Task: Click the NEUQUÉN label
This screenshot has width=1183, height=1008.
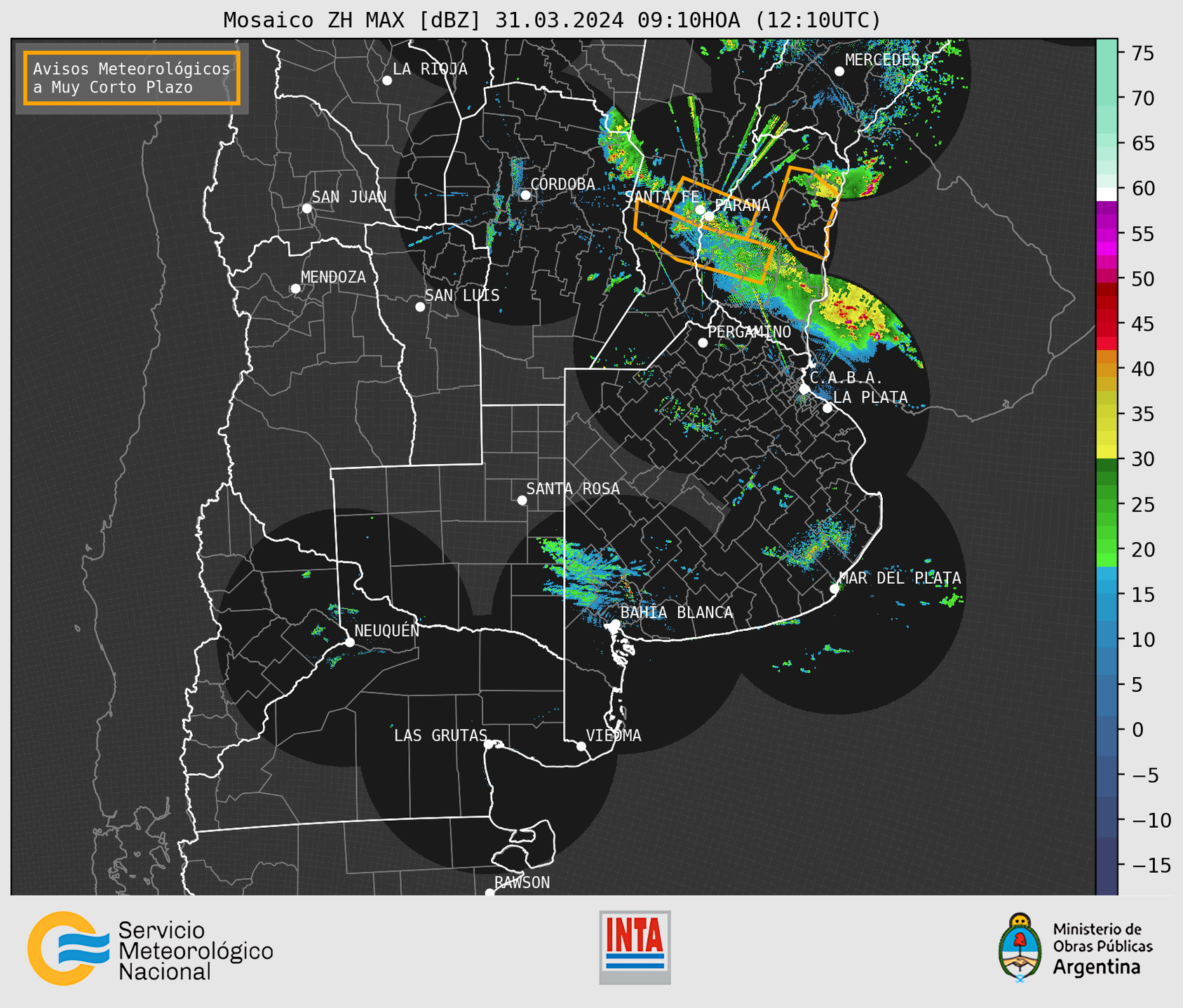Action: pos(386,630)
